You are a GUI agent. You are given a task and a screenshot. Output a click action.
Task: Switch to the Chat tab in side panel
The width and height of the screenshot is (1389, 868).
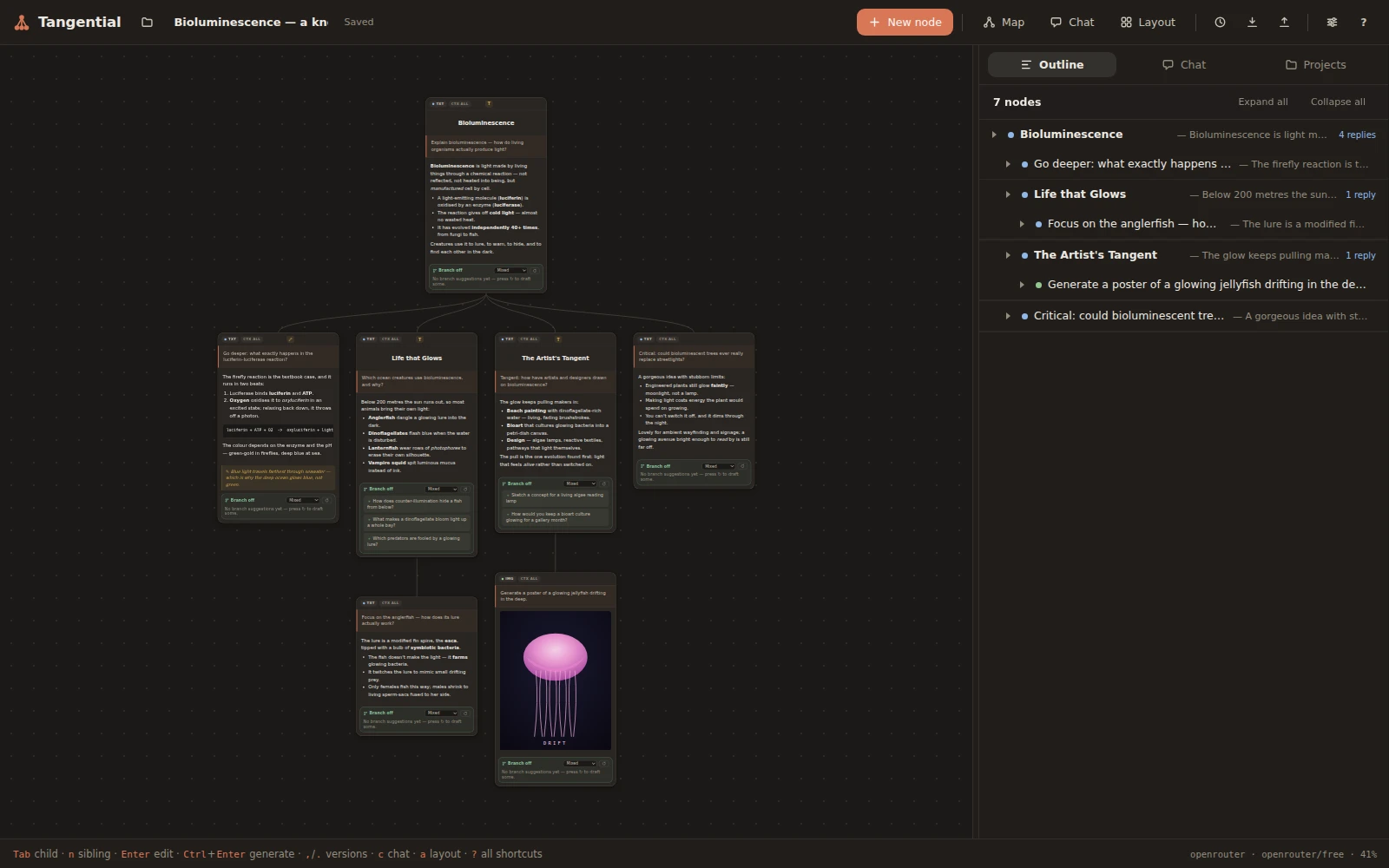click(x=1184, y=65)
